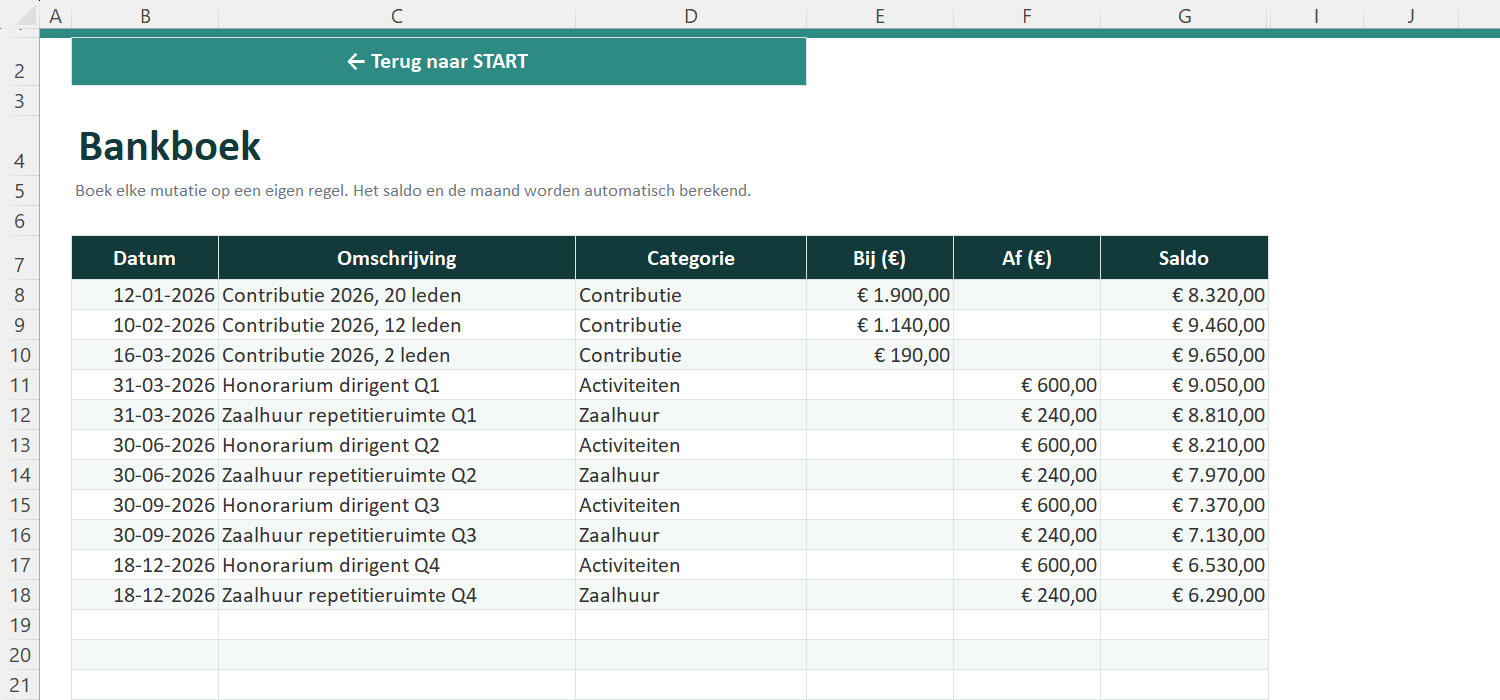
Task: Select amount cell € 1.140,00
Action: tap(880, 325)
